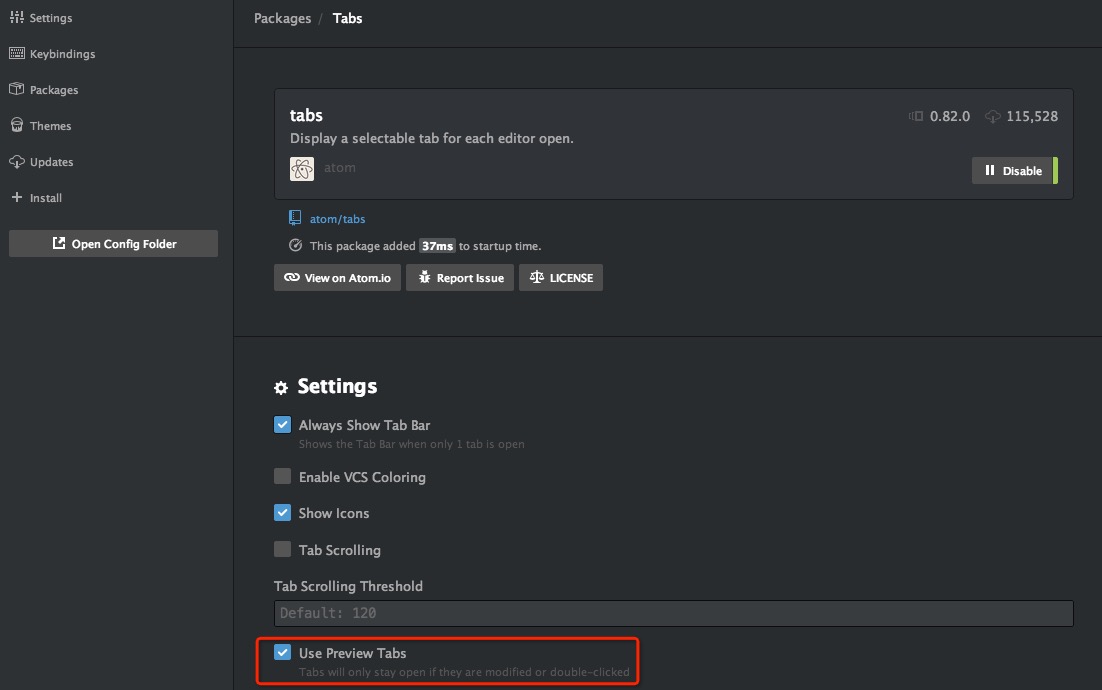The width and height of the screenshot is (1102, 690).
Task: Click the startup time dashboard icon
Action: coord(295,245)
